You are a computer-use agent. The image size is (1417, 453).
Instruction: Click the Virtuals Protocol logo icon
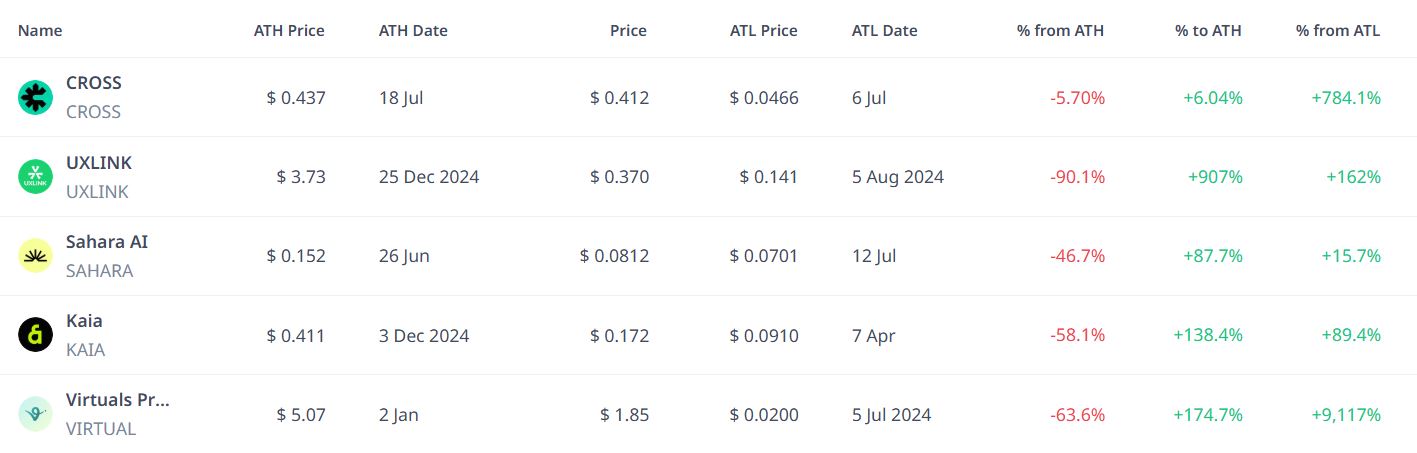pos(35,414)
